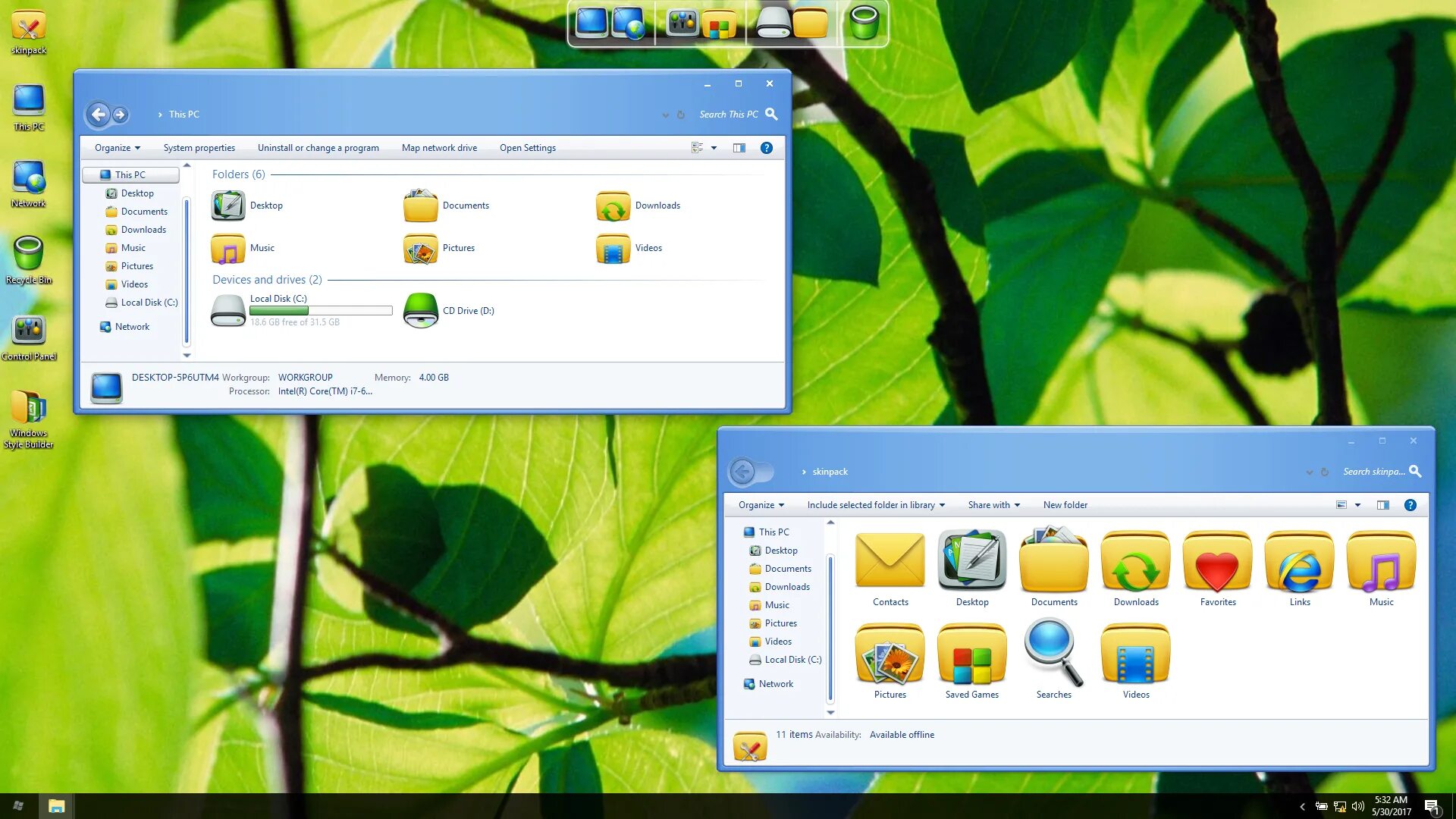Click the Control Panel dock icon
Screen dimensions: 1456x819
pyautogui.click(x=682, y=23)
